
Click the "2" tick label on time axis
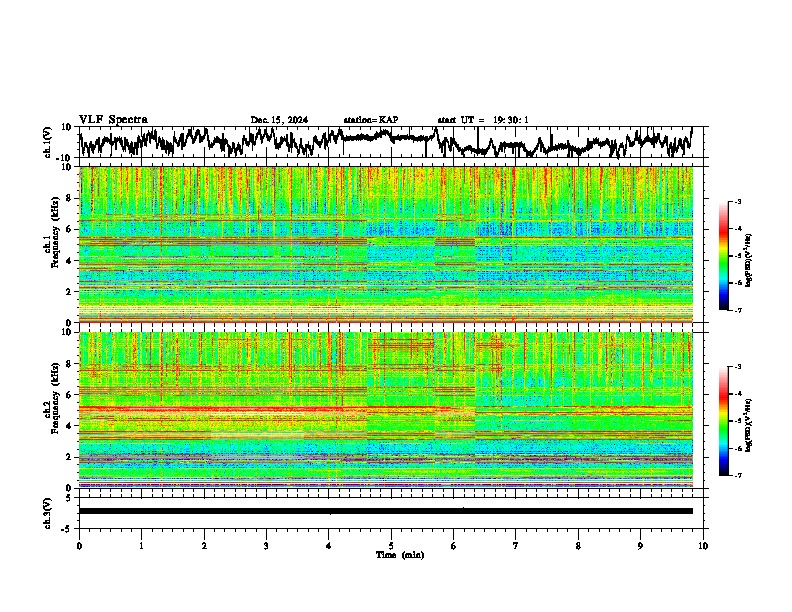point(204,546)
